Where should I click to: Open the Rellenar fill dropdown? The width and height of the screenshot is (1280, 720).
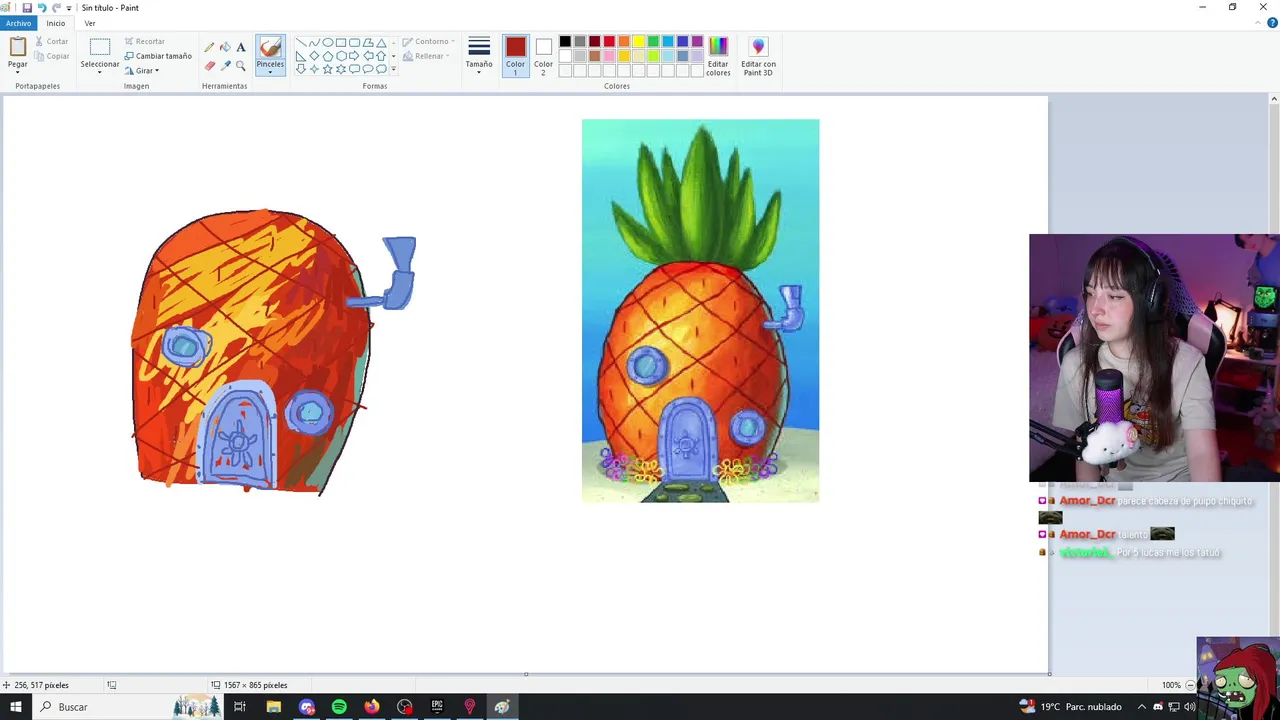(x=427, y=56)
